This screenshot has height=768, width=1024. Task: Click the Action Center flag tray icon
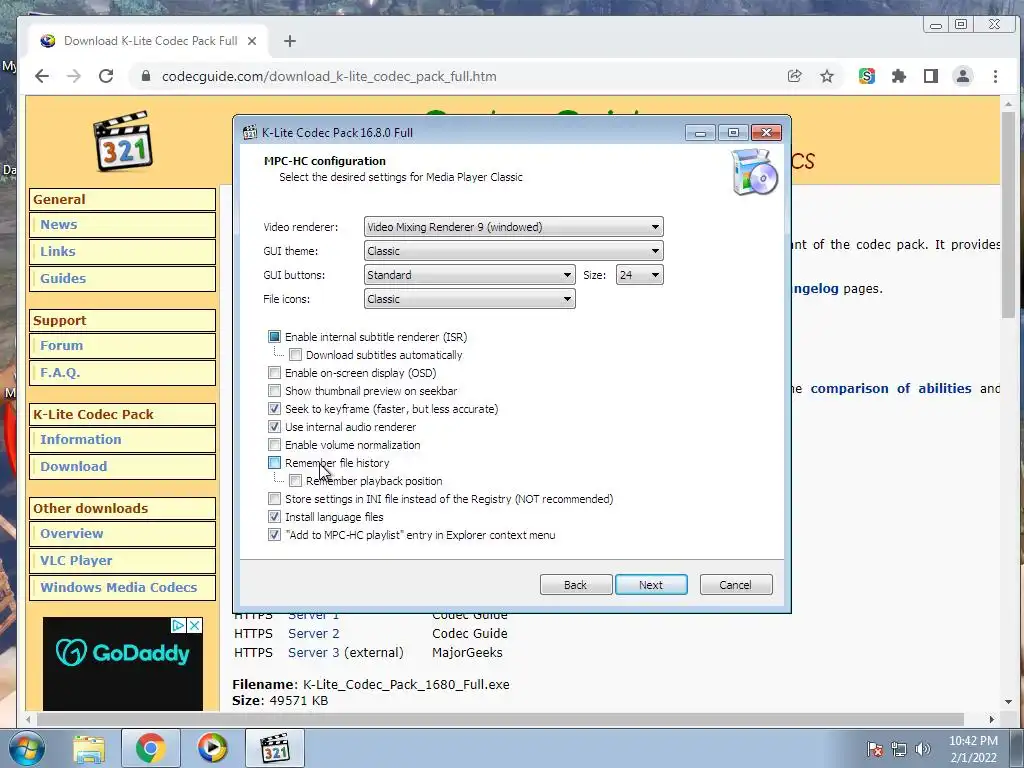point(875,749)
